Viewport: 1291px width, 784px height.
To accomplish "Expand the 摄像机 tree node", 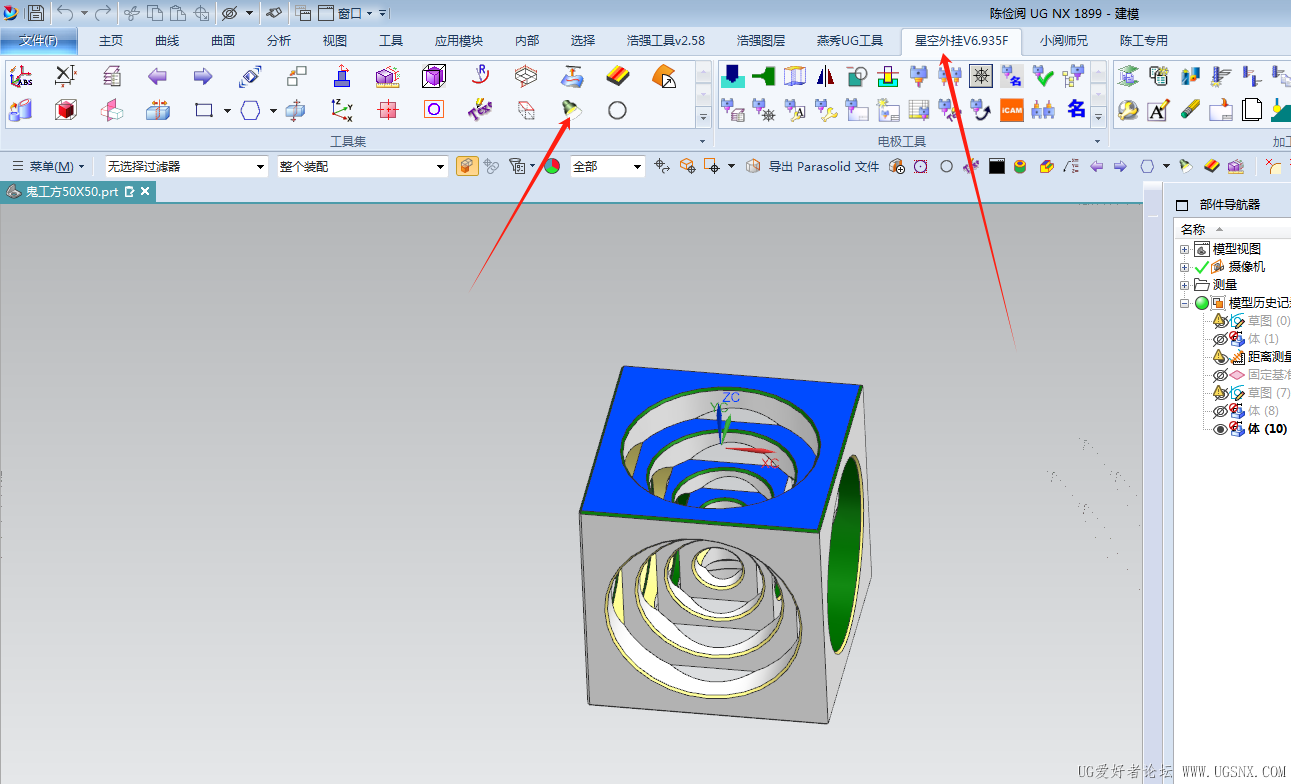I will (1185, 267).
